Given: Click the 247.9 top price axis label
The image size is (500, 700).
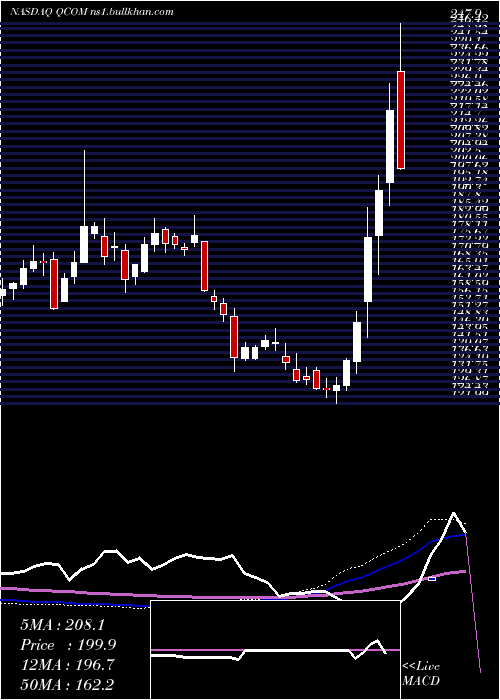Looking at the screenshot, I should tap(465, 14).
